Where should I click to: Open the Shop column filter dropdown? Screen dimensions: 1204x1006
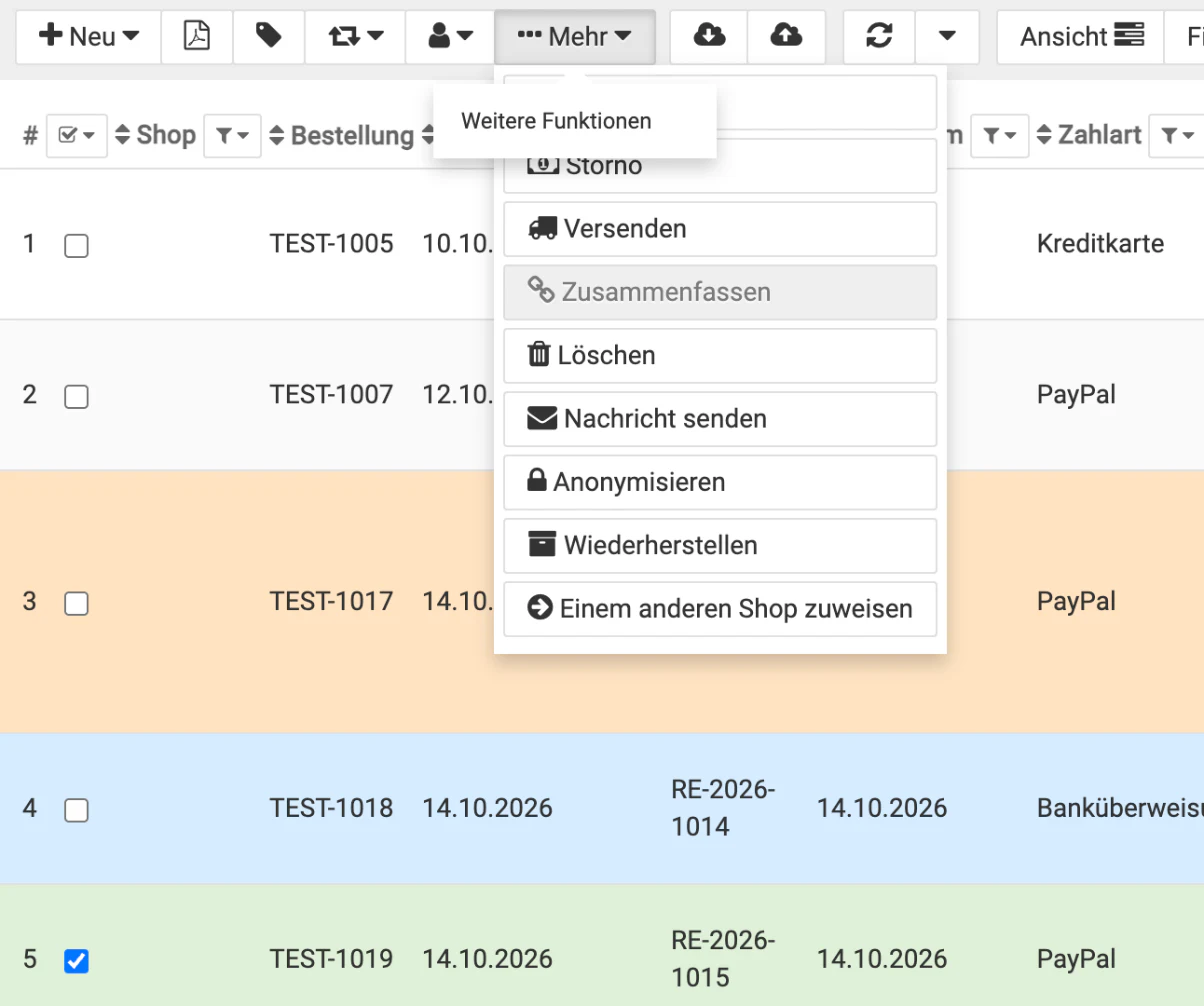point(232,135)
